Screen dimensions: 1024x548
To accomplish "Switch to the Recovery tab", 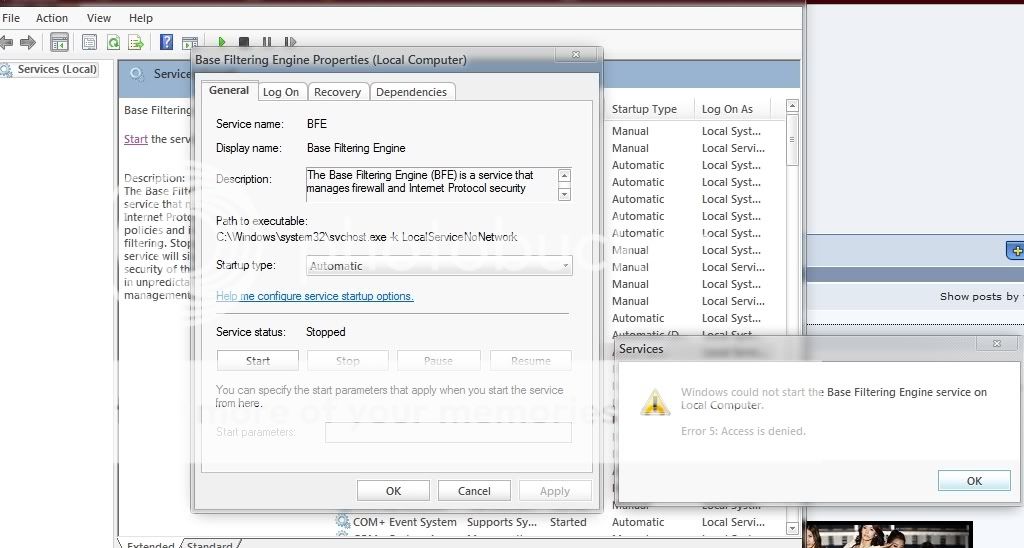I will [x=337, y=92].
